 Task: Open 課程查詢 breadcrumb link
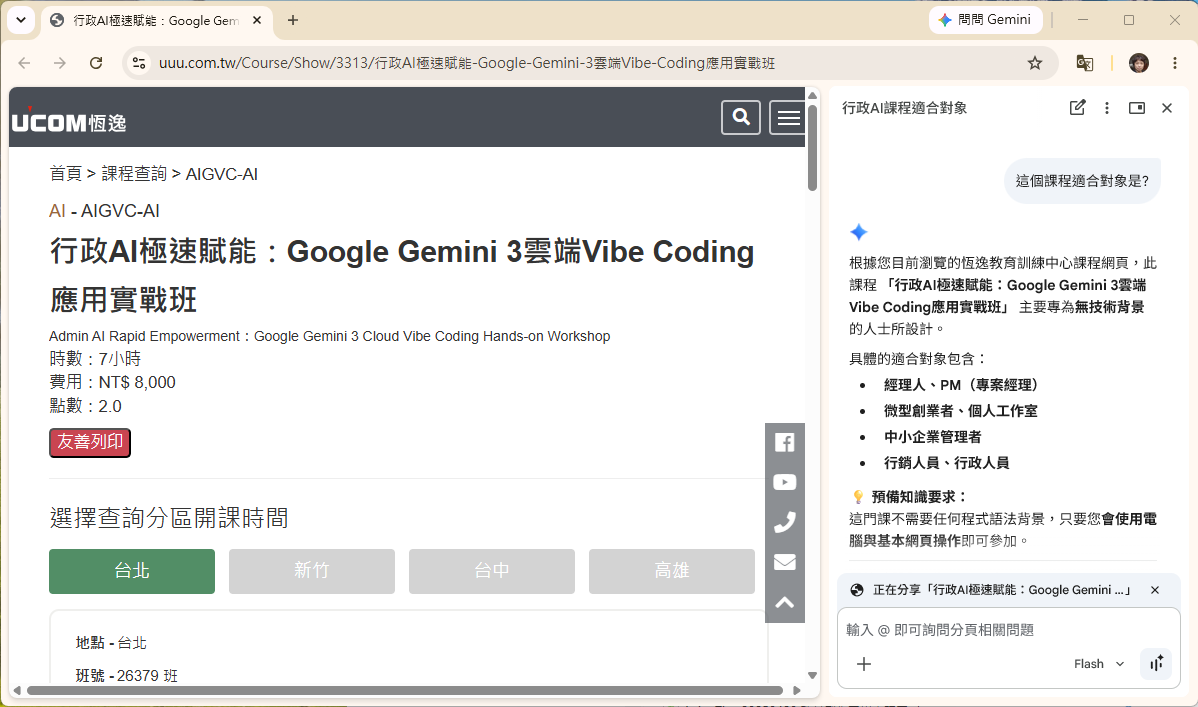pyautogui.click(x=134, y=174)
